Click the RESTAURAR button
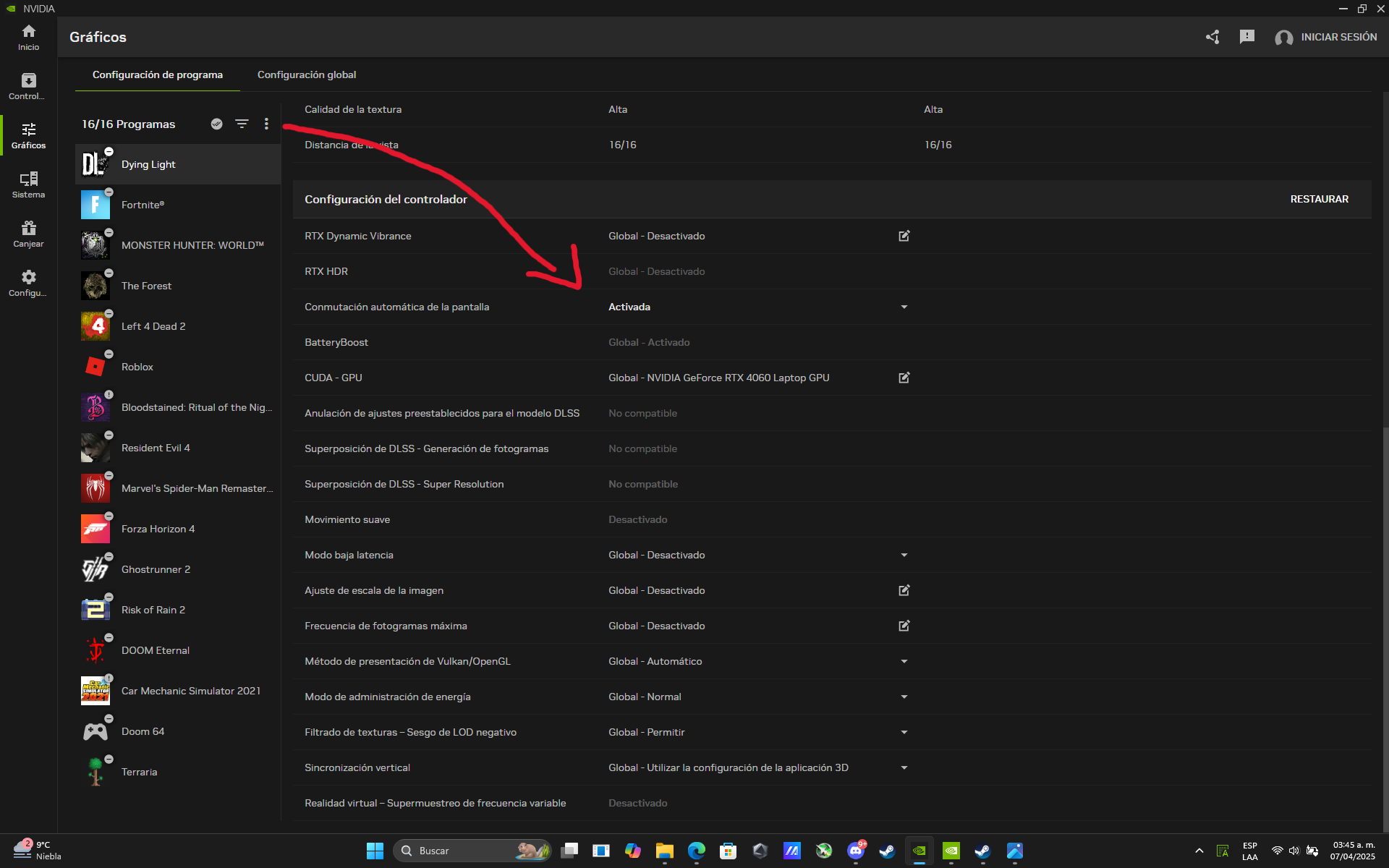This screenshot has height=868, width=1389. [1319, 199]
